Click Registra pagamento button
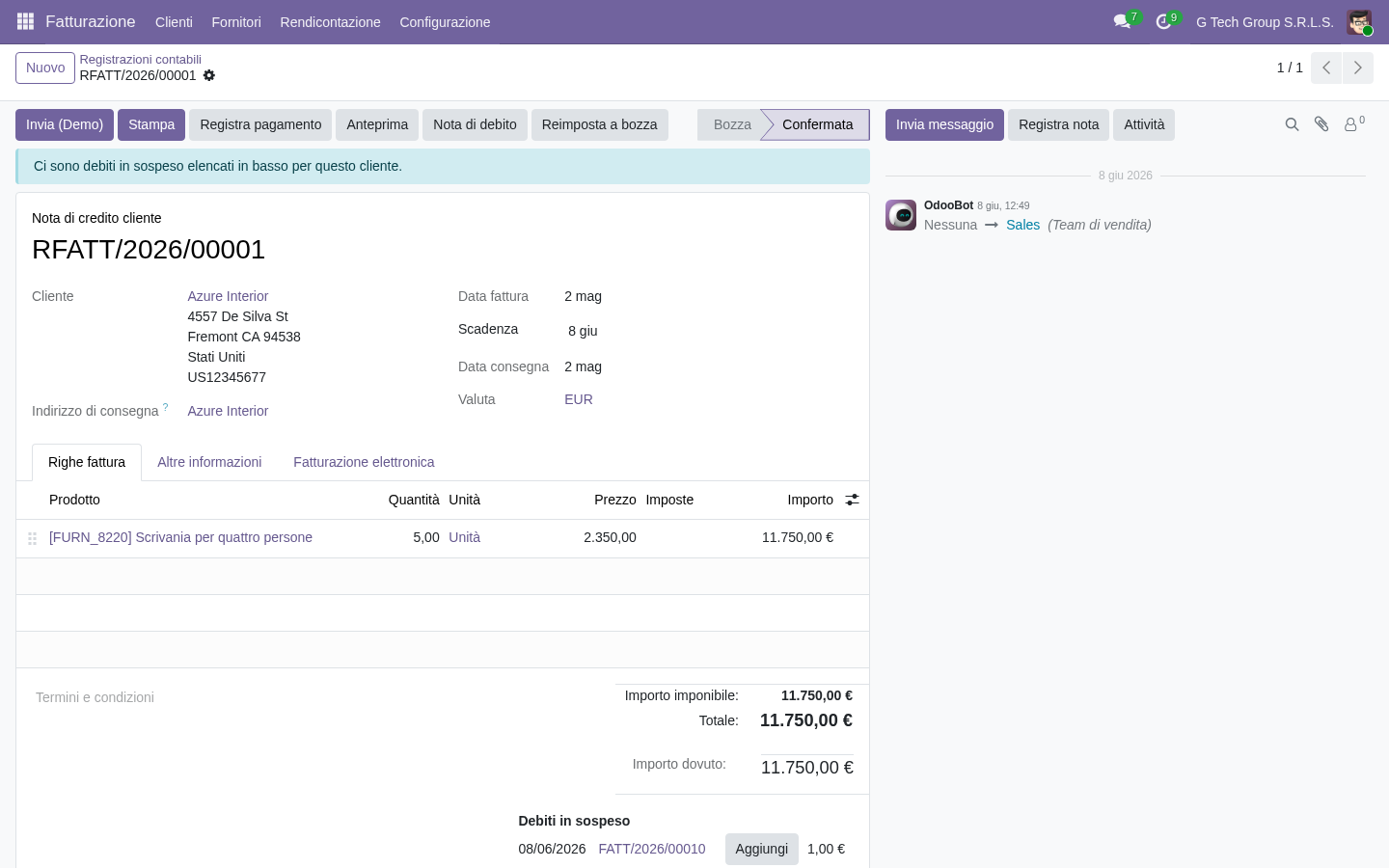Viewport: 1389px width, 868px height. [x=260, y=124]
